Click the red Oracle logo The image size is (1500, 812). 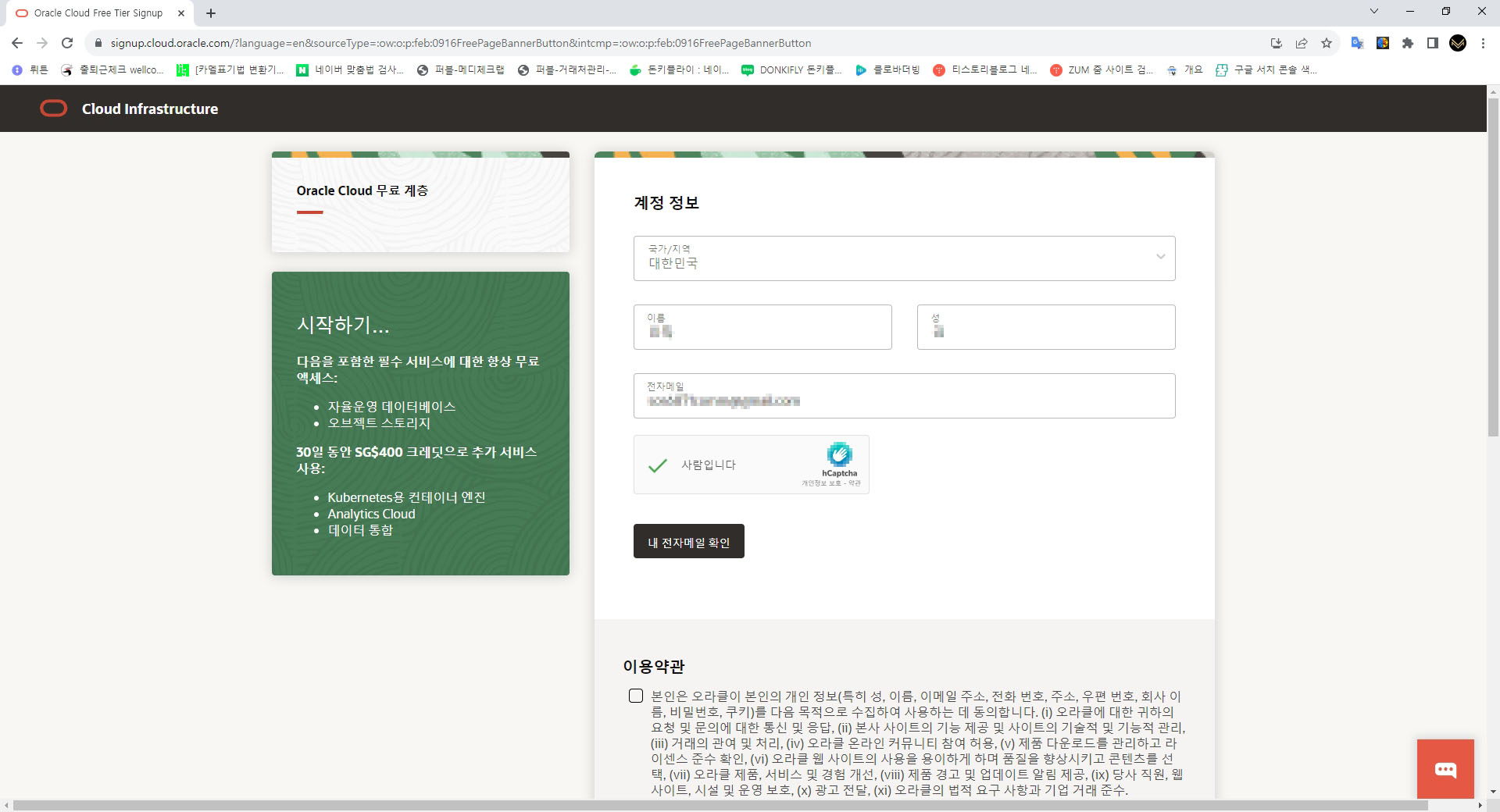pyautogui.click(x=54, y=109)
